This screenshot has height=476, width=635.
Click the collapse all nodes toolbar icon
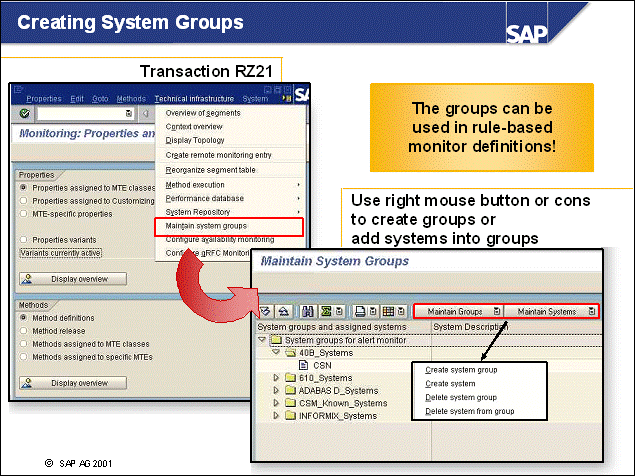pos(285,311)
